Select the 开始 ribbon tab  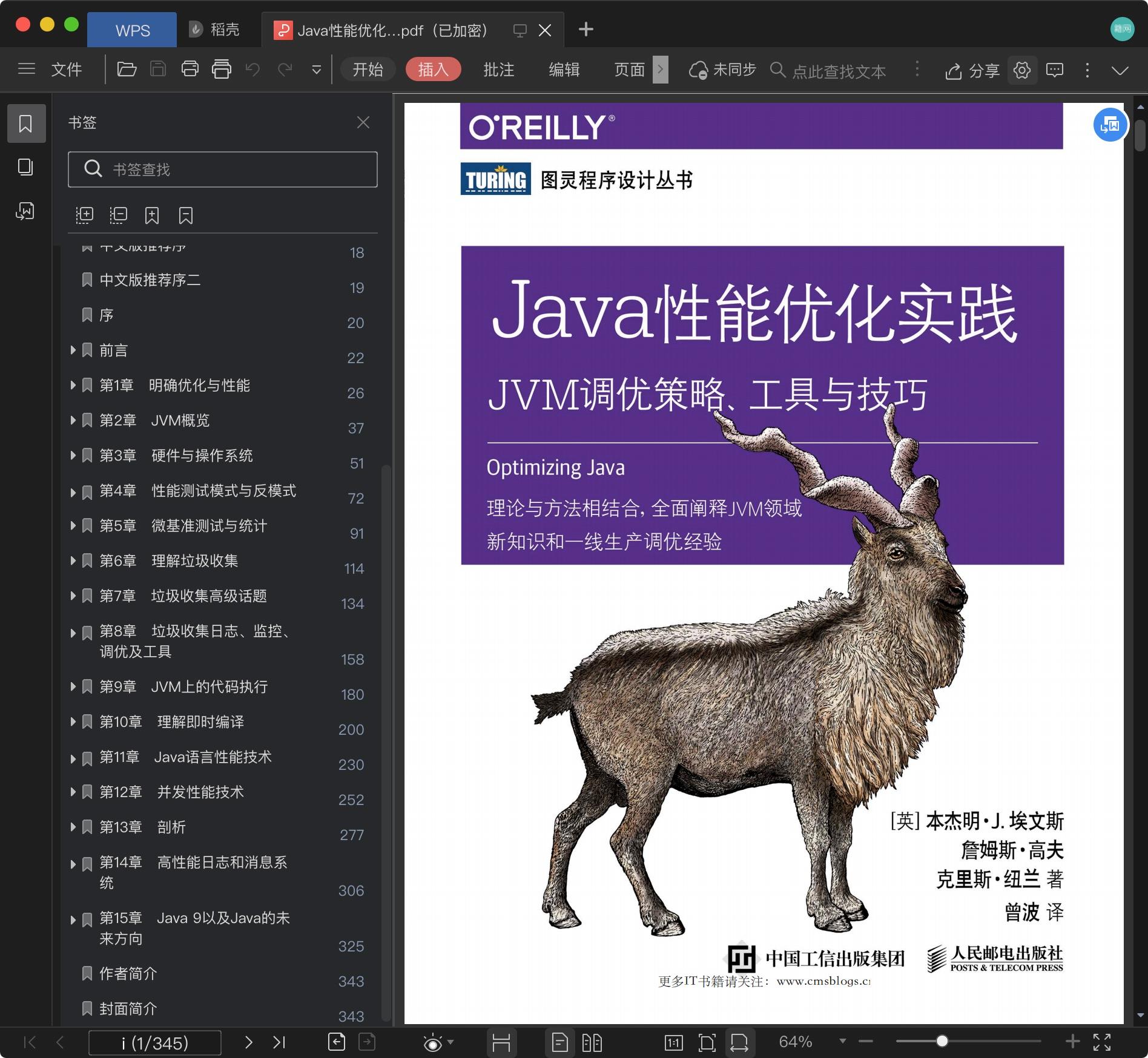tap(368, 70)
